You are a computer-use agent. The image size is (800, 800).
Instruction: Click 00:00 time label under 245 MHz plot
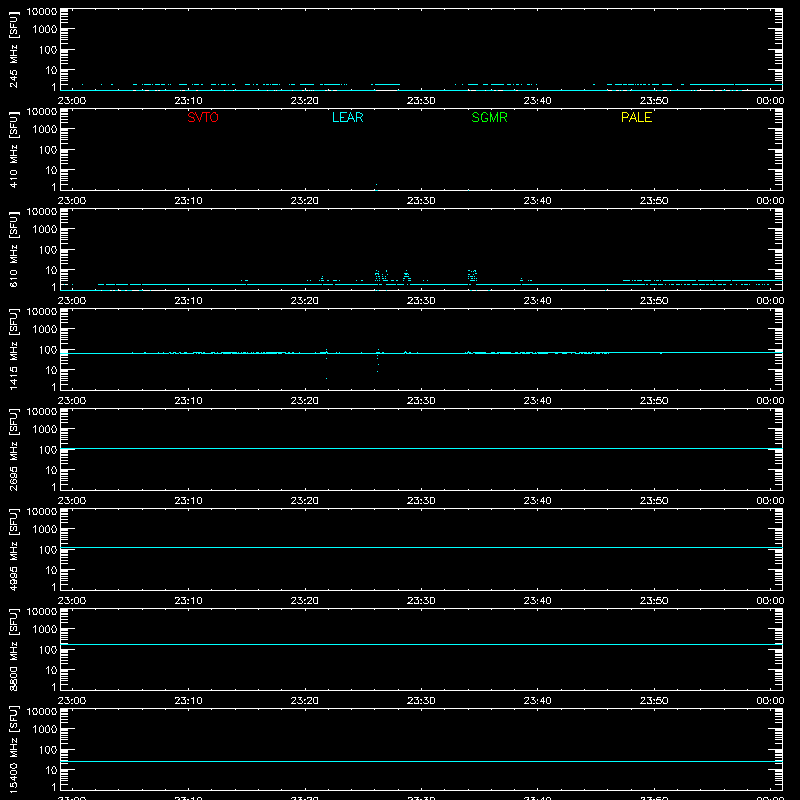click(770, 101)
